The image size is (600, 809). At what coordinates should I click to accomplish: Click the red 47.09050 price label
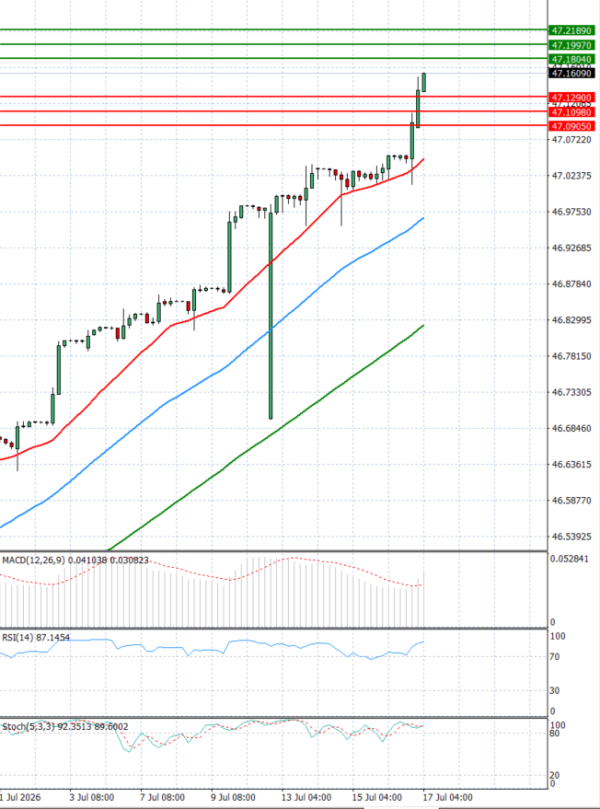click(571, 126)
